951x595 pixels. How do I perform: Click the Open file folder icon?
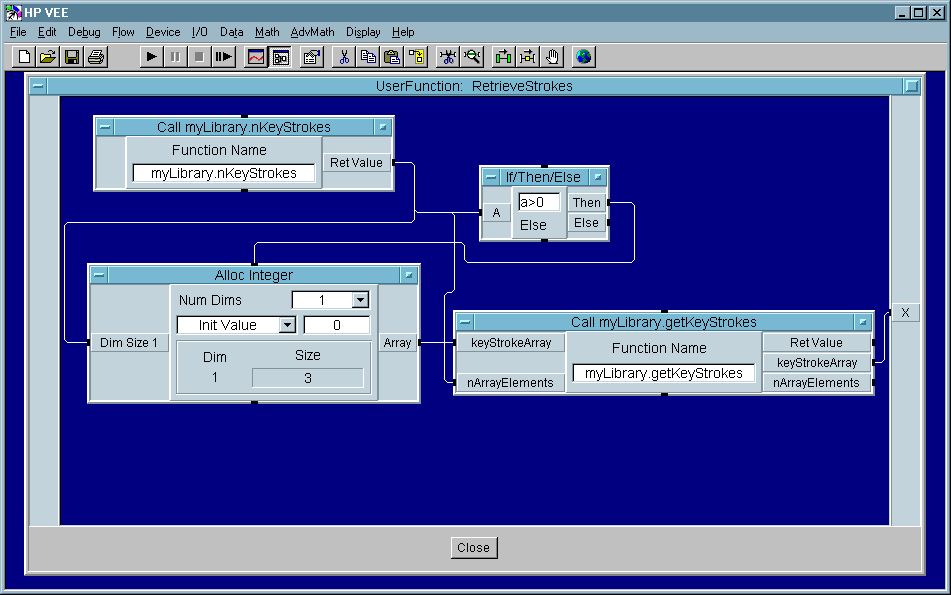click(48, 57)
